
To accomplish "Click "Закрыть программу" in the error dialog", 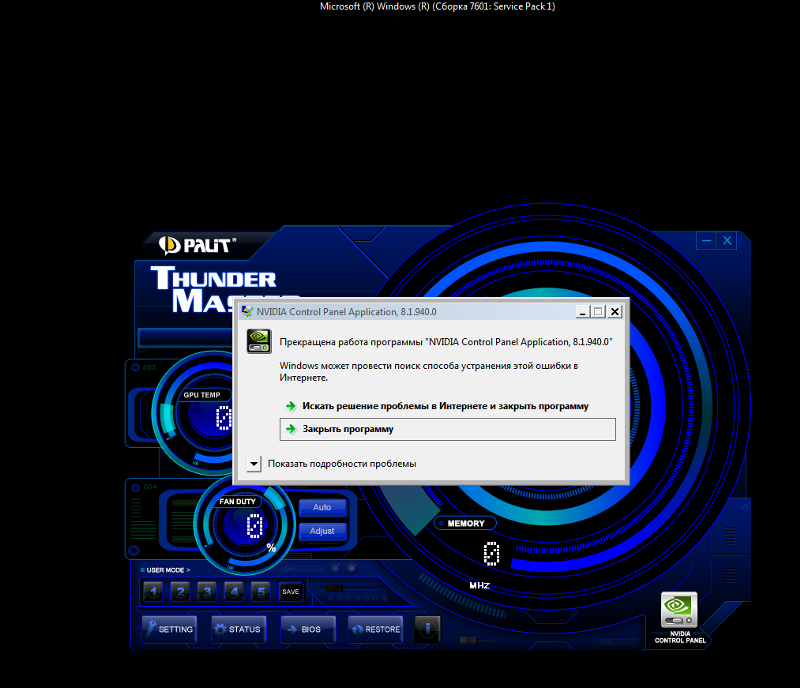I will [447, 429].
